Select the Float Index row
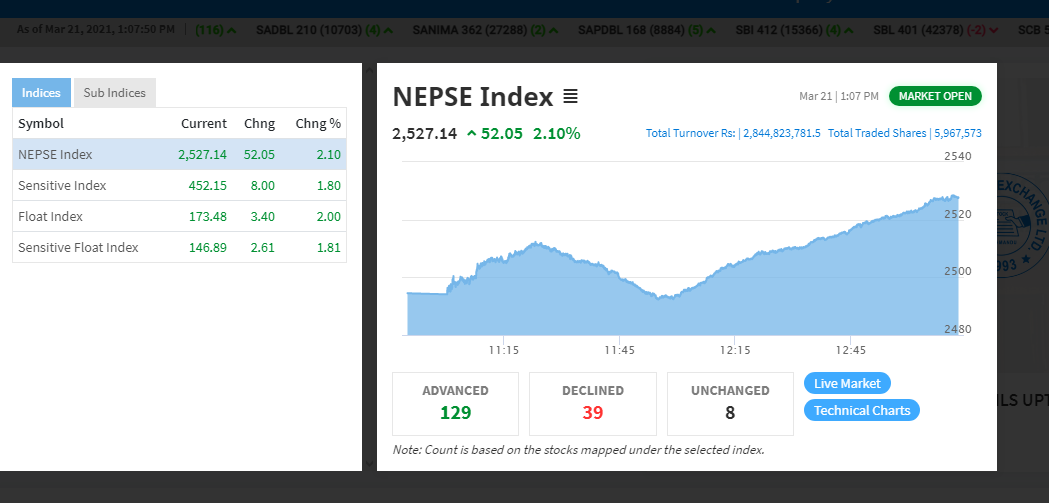1049x503 pixels. click(x=179, y=216)
